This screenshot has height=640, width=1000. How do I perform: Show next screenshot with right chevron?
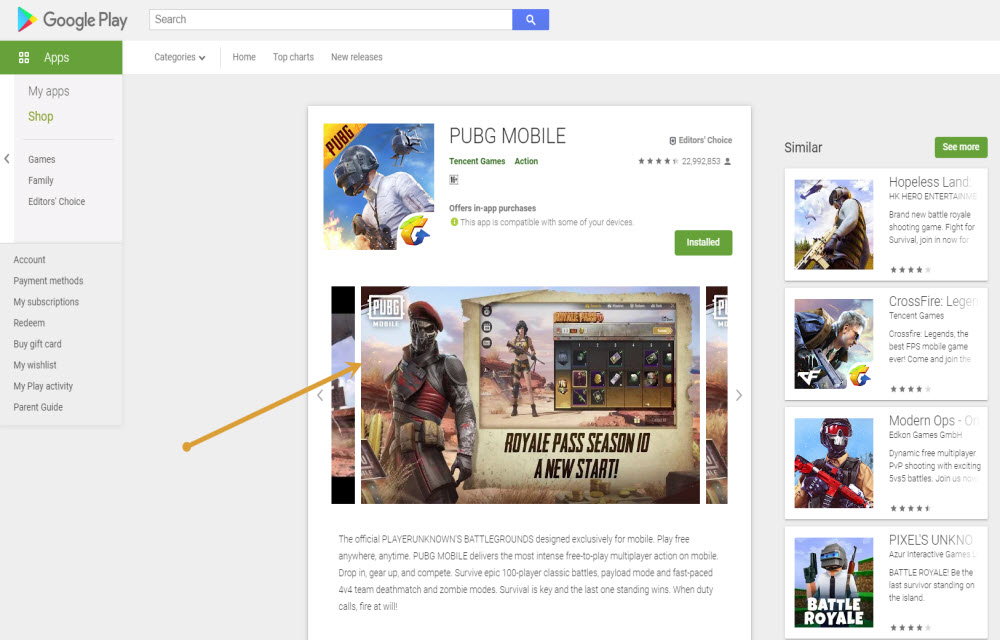[739, 395]
